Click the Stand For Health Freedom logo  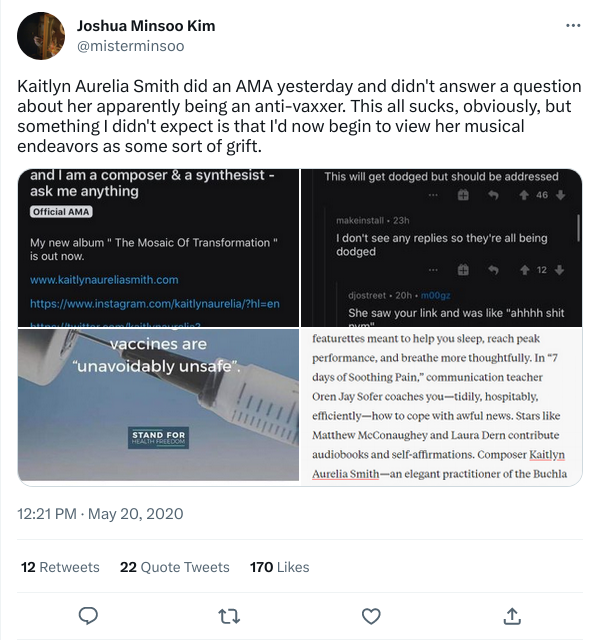(158, 438)
